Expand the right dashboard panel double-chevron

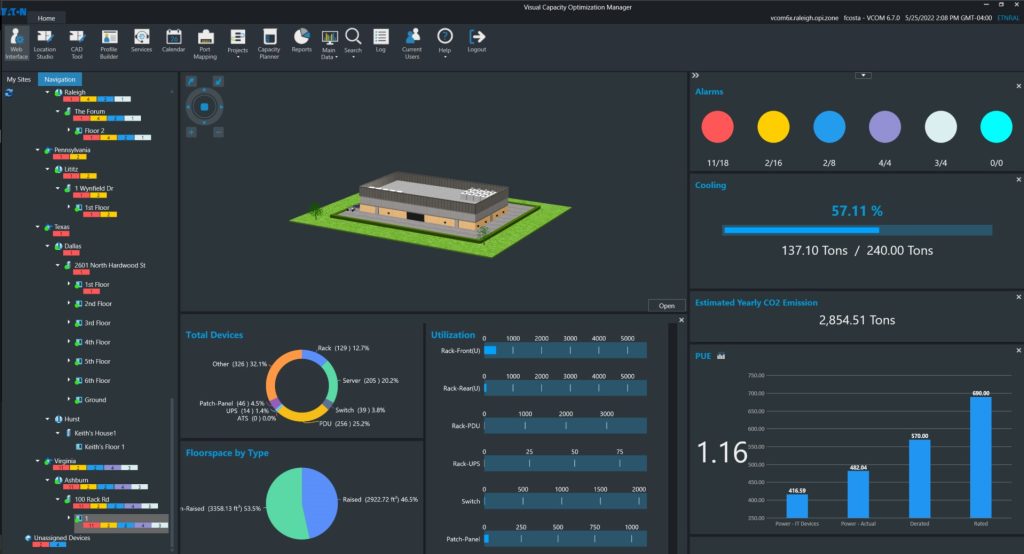695,75
